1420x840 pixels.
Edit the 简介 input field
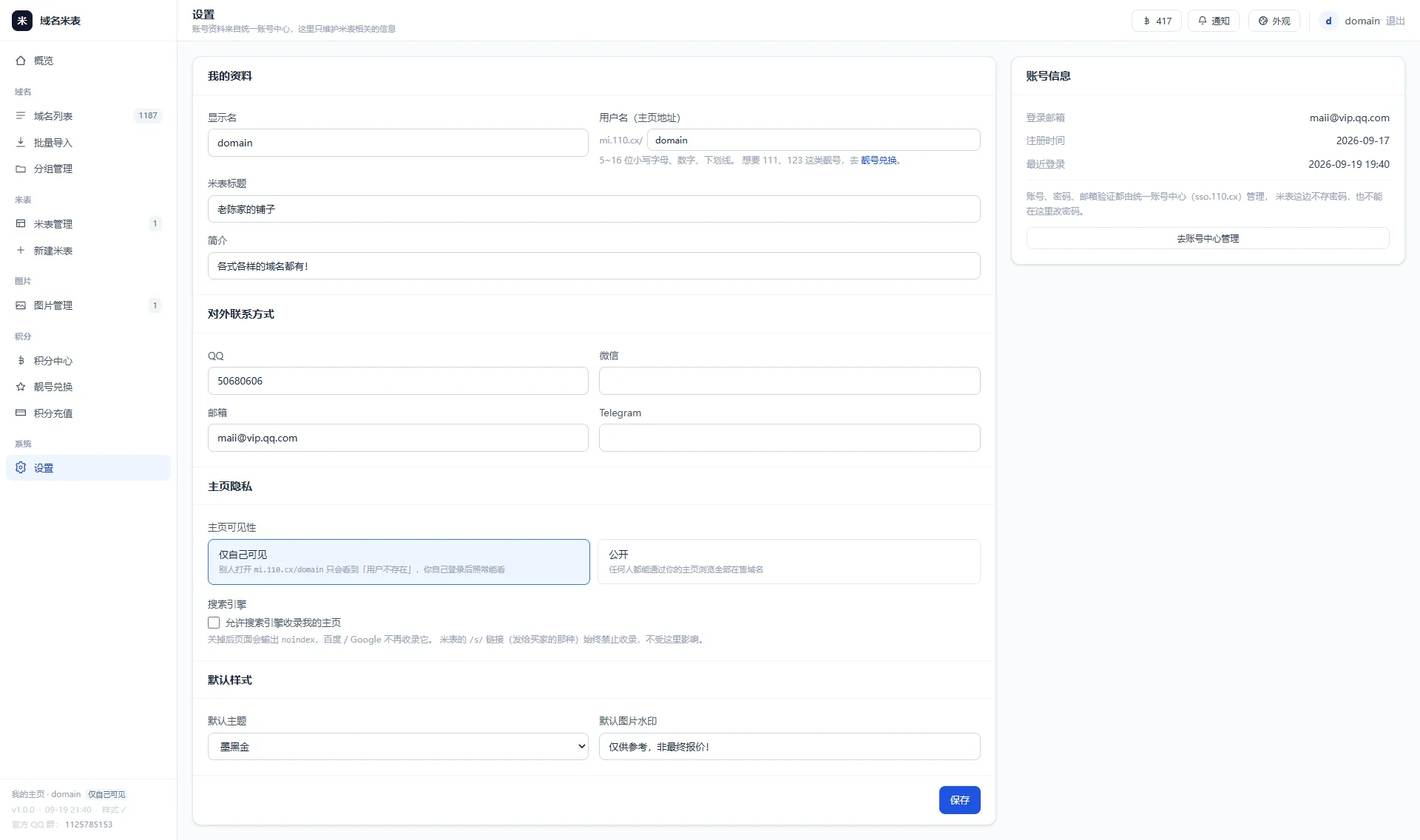(x=594, y=266)
